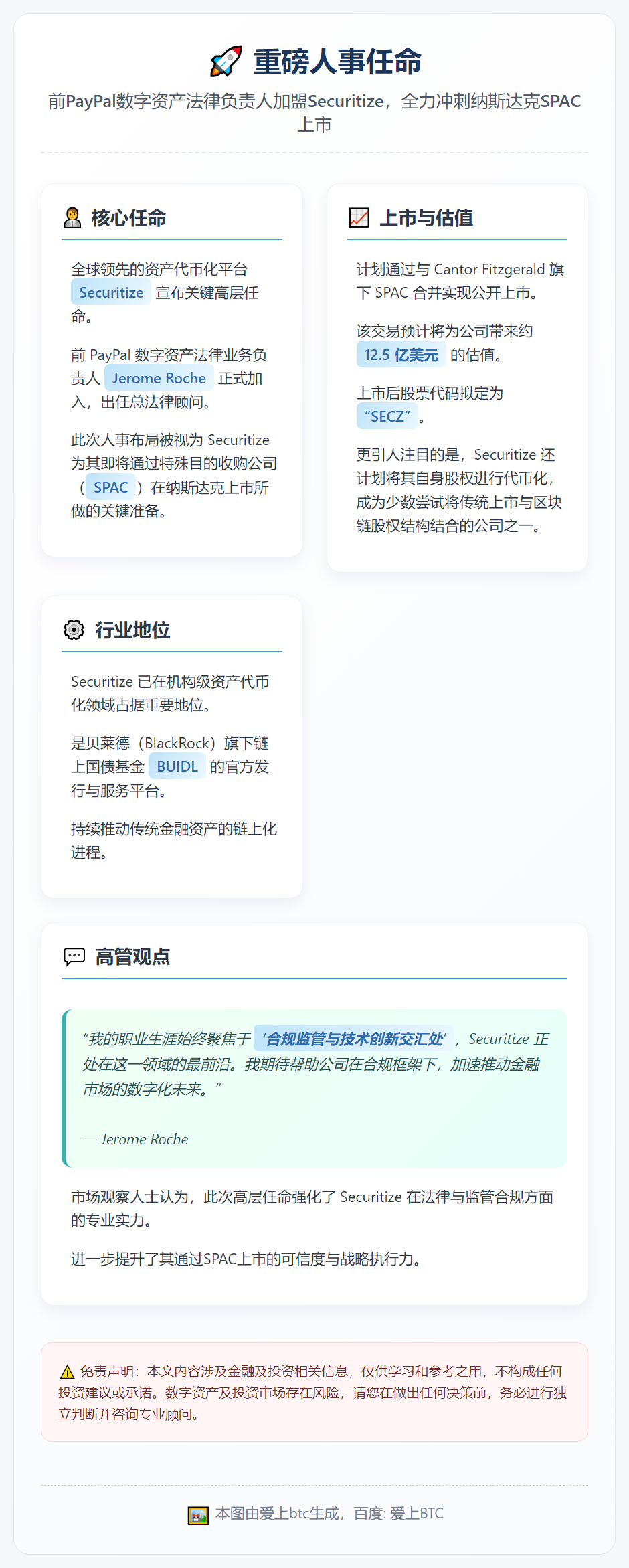Click the 上市与估值 section heading
The image size is (629, 1568).
pyautogui.click(x=426, y=217)
